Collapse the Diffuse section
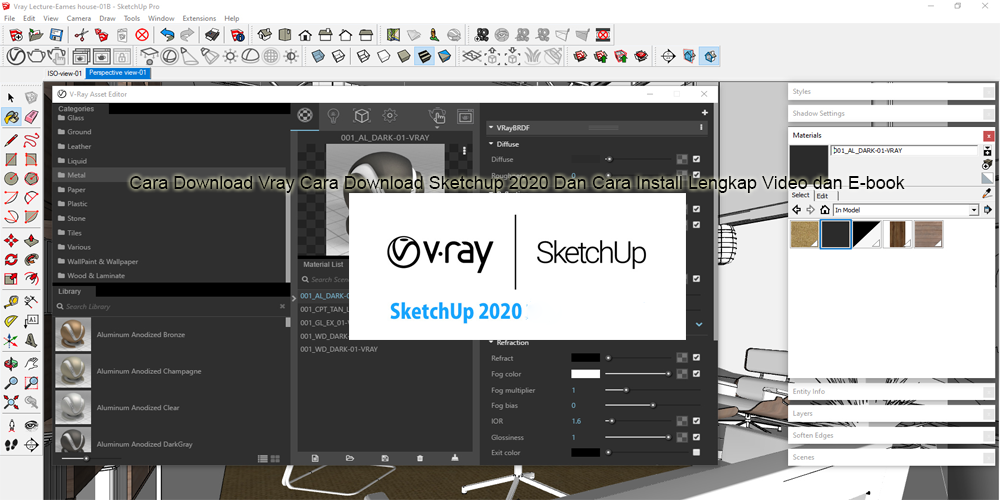This screenshot has height=500, width=1000. point(492,144)
